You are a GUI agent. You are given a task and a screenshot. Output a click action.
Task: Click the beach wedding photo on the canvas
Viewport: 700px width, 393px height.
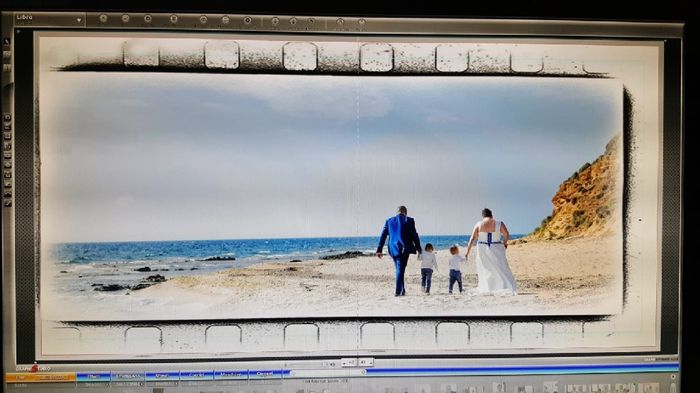[x=331, y=195]
